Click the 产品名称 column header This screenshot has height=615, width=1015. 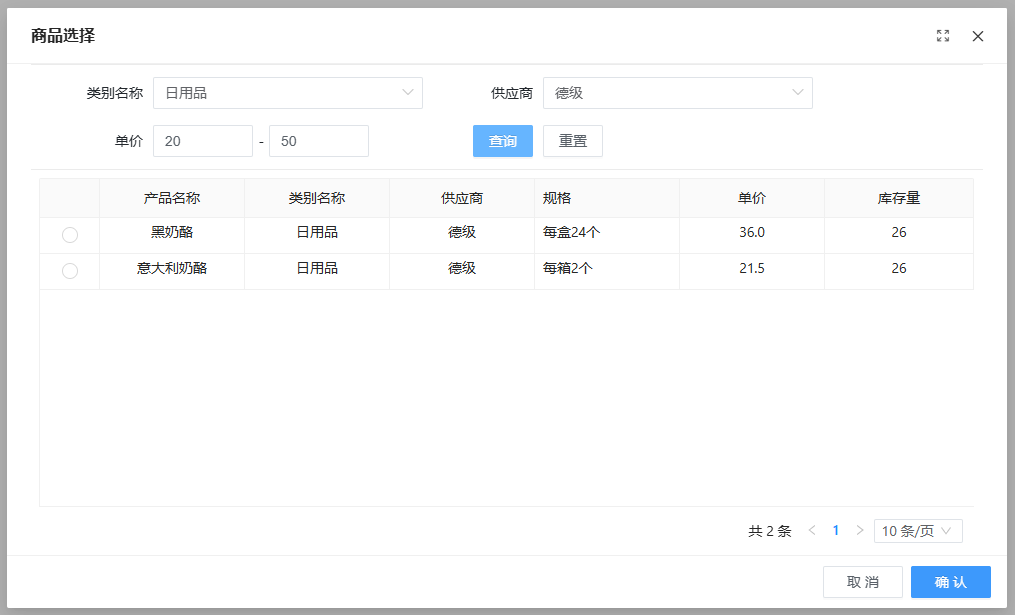click(172, 198)
